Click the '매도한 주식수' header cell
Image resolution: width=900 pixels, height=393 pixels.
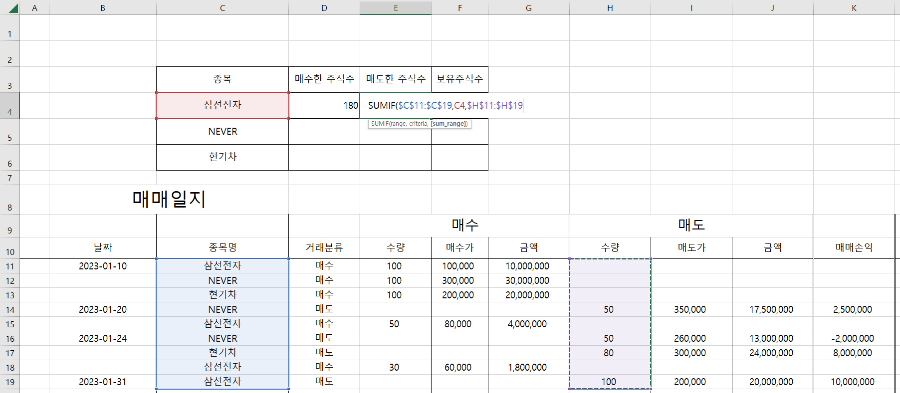click(395, 79)
